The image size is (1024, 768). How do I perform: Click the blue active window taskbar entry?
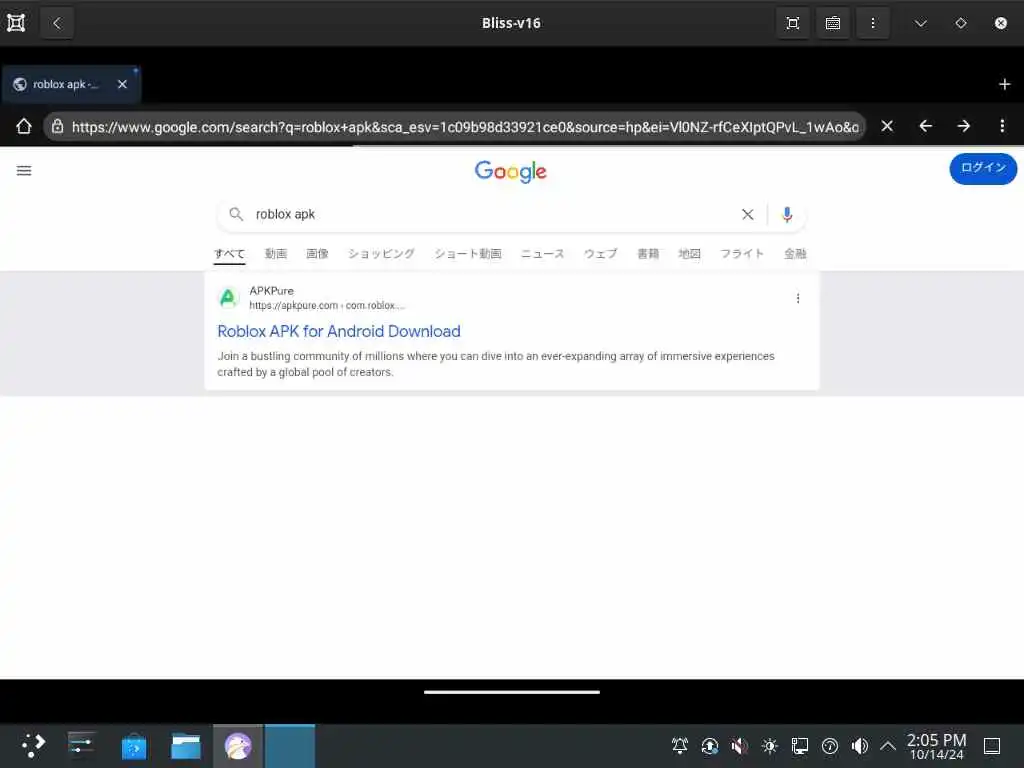290,746
